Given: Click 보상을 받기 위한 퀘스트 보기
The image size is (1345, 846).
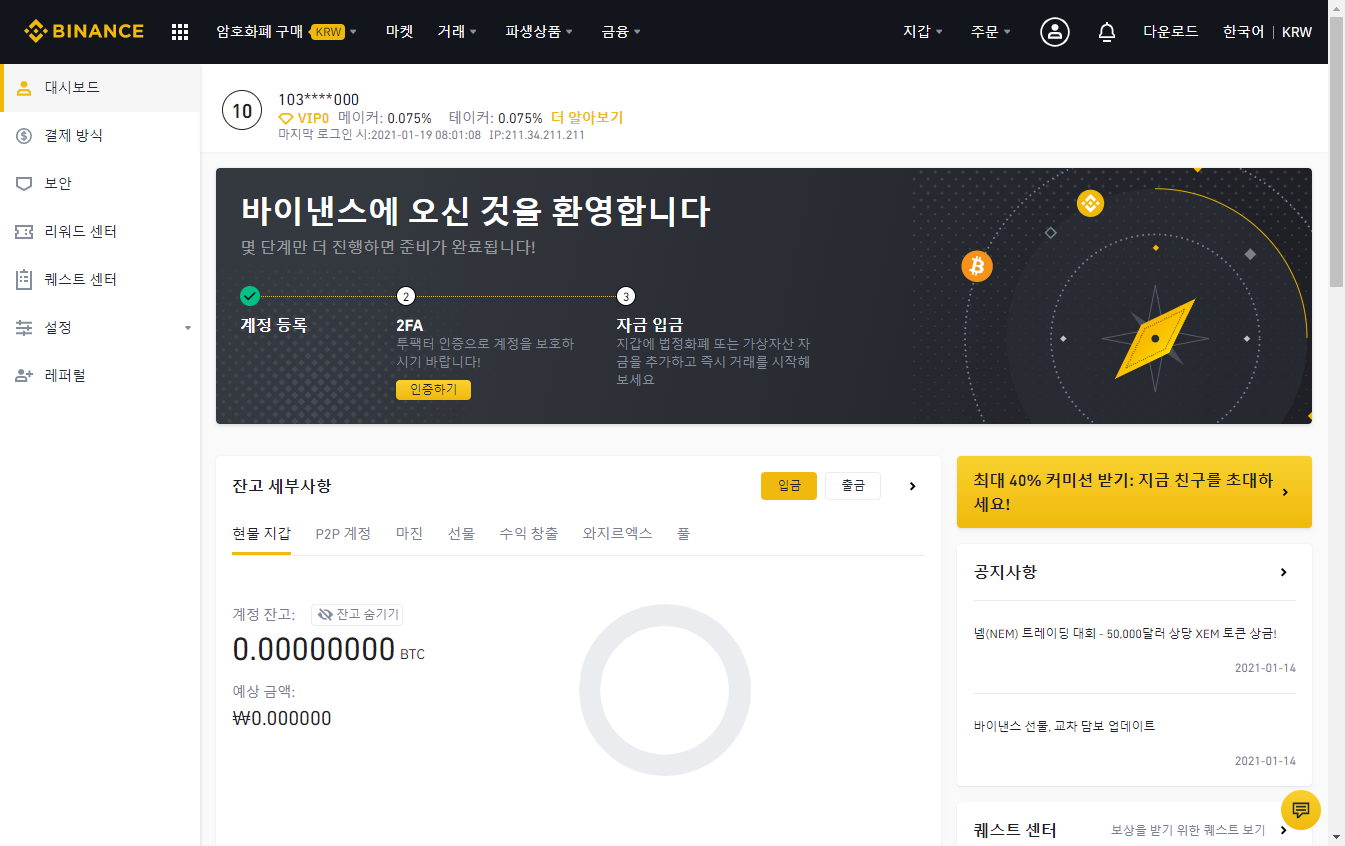Looking at the screenshot, I should 1188,830.
